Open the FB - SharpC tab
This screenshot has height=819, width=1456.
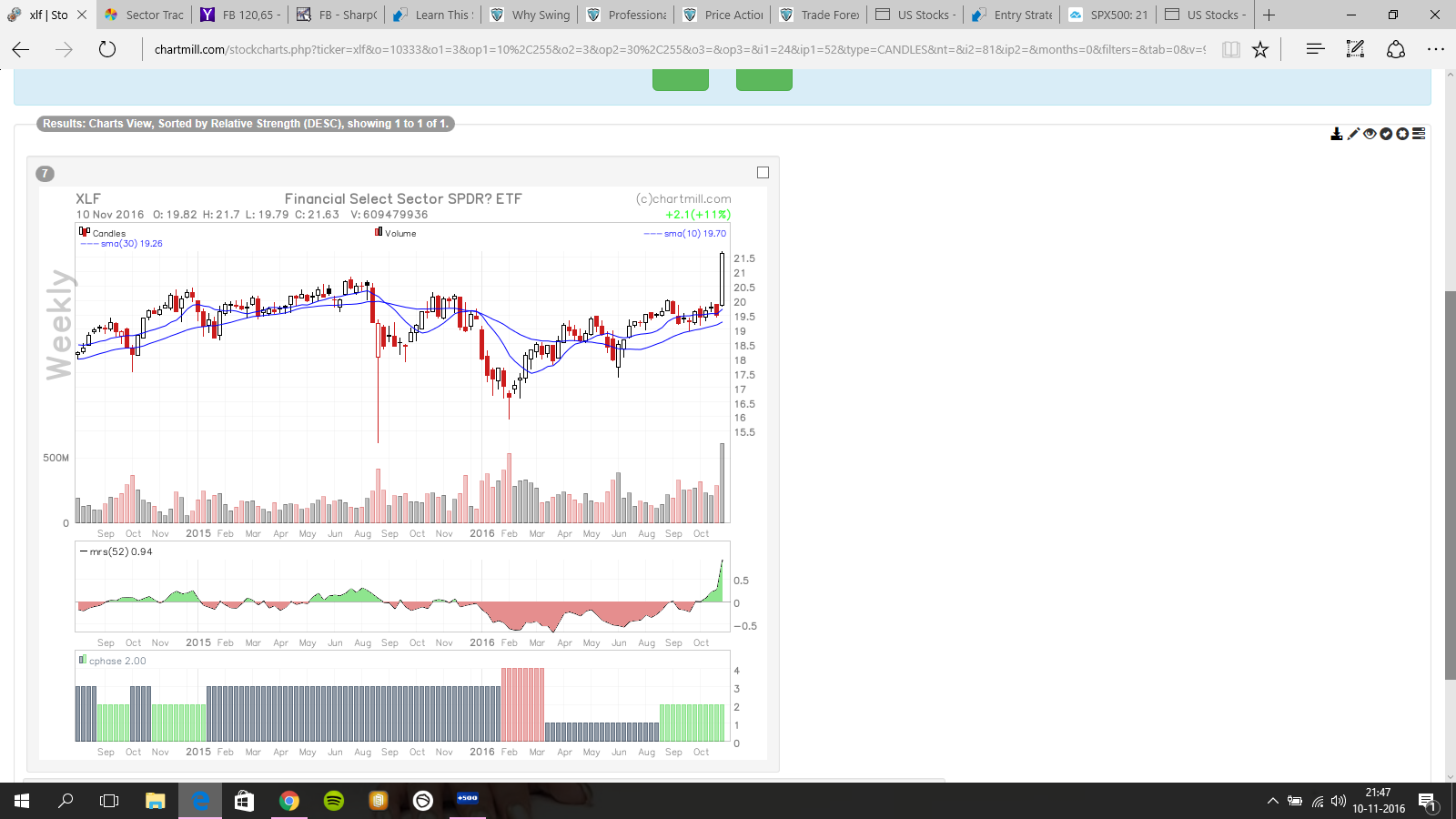click(x=337, y=15)
